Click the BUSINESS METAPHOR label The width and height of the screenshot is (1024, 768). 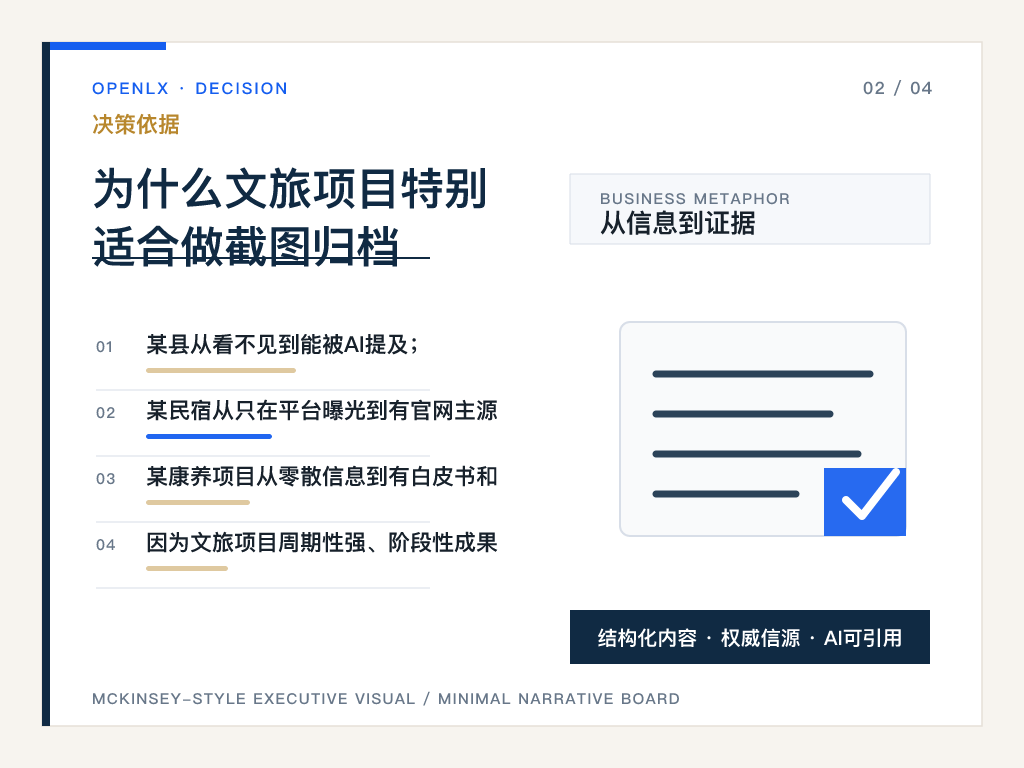(695, 199)
